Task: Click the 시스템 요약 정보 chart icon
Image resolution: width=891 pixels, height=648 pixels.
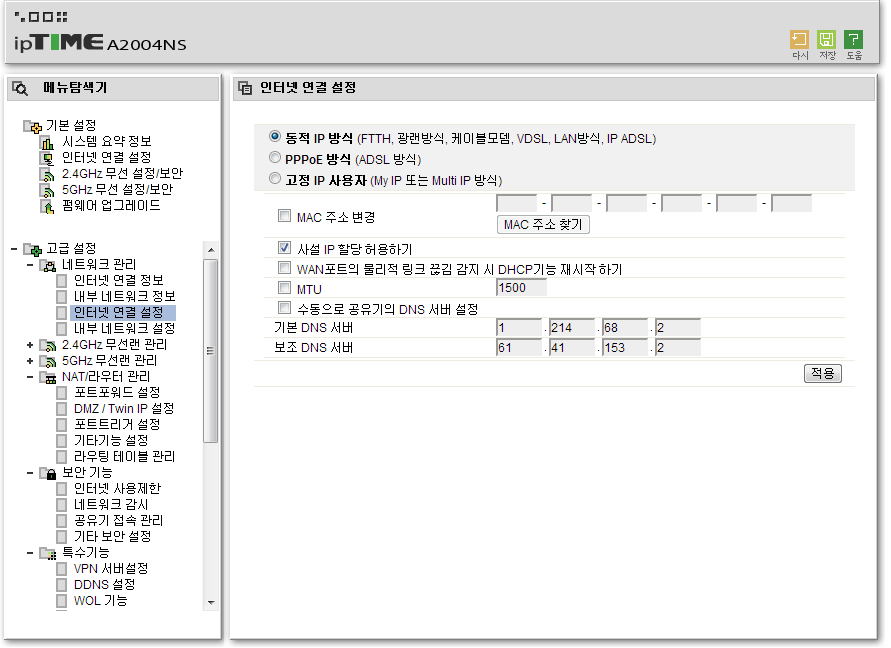Action: (48, 142)
